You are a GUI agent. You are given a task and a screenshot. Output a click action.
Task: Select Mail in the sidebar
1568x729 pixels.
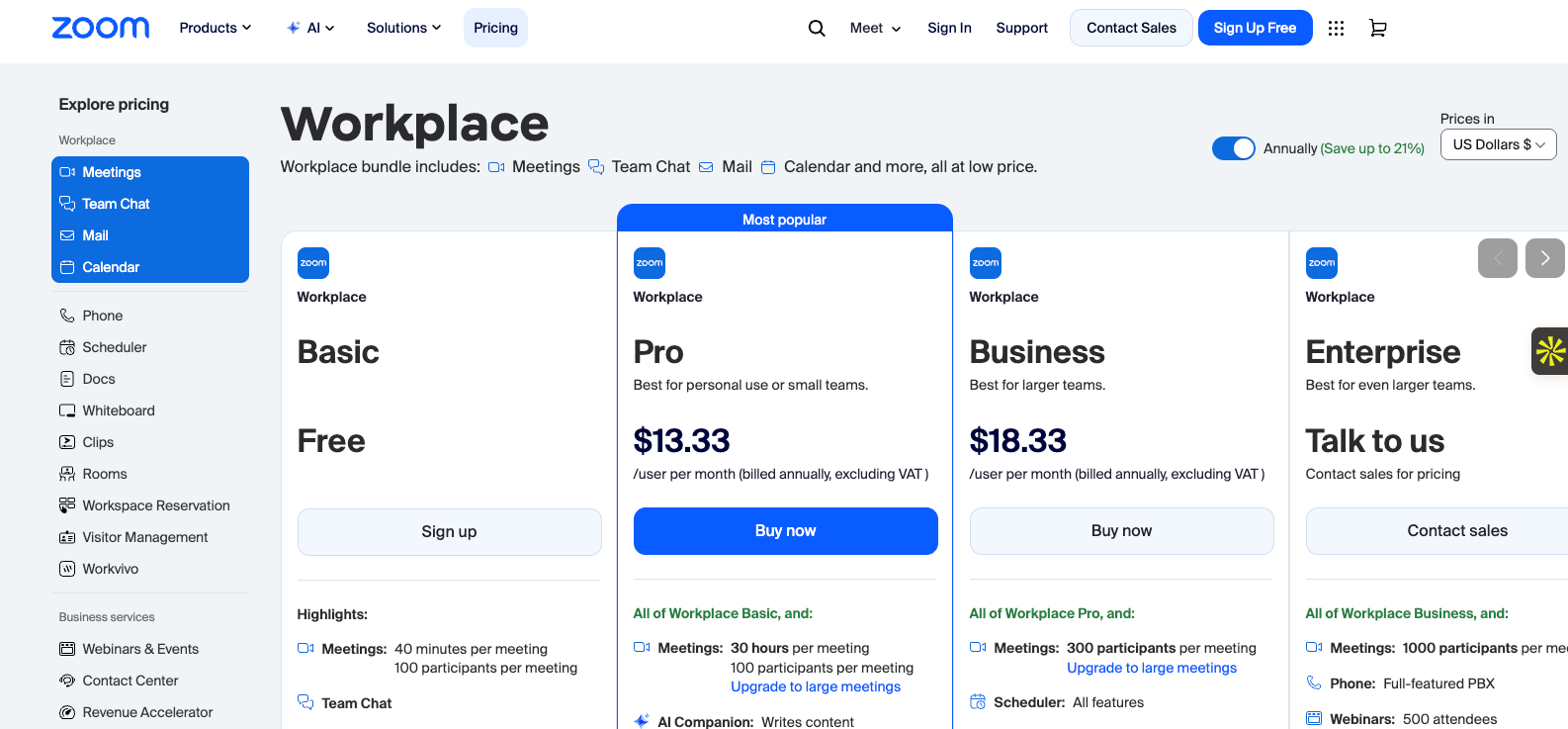pyautogui.click(x=150, y=235)
